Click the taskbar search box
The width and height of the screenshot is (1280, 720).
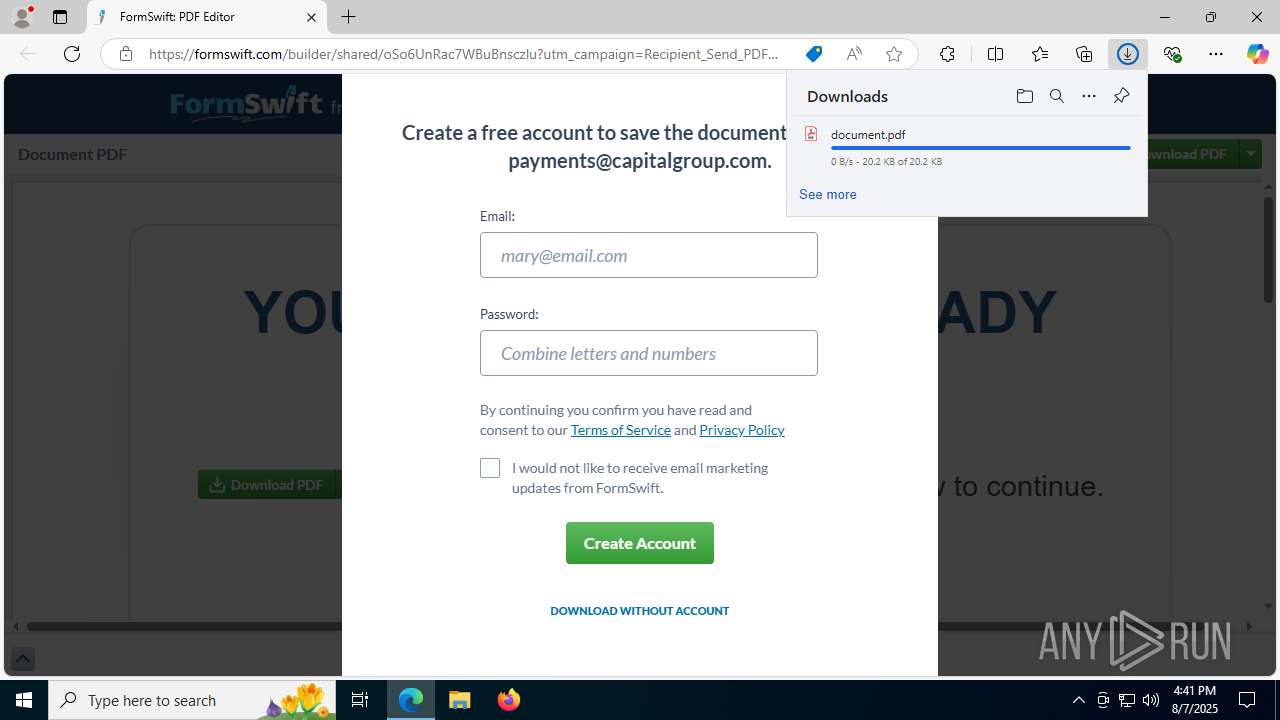coord(192,700)
